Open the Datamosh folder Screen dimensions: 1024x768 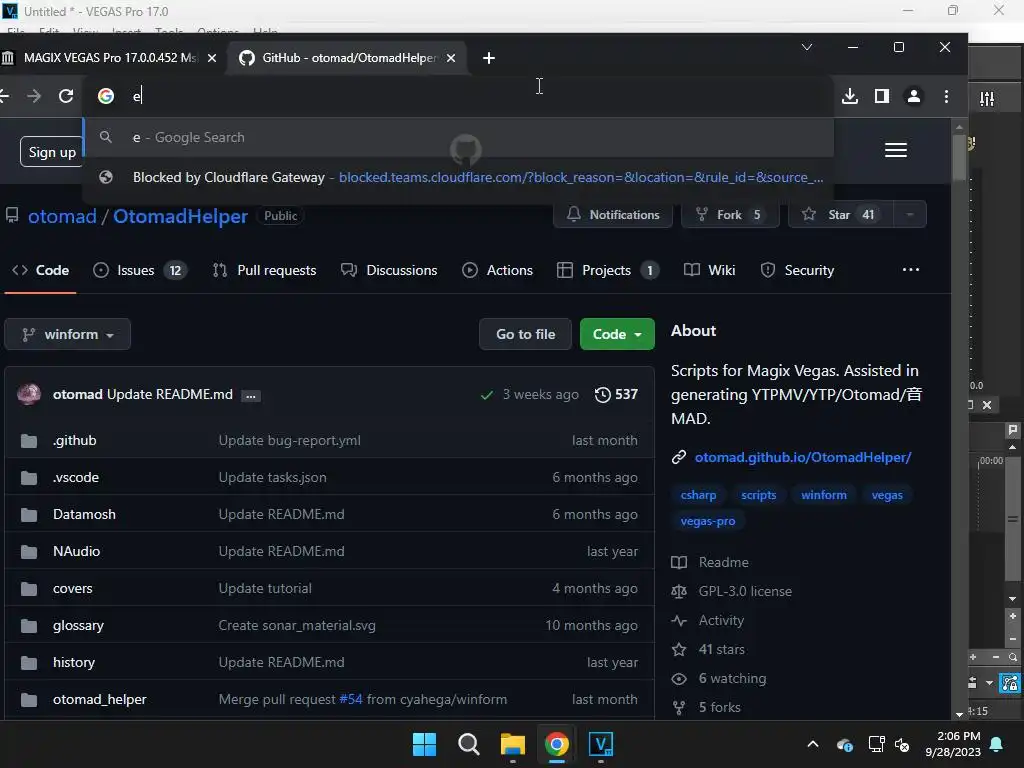[84, 515]
